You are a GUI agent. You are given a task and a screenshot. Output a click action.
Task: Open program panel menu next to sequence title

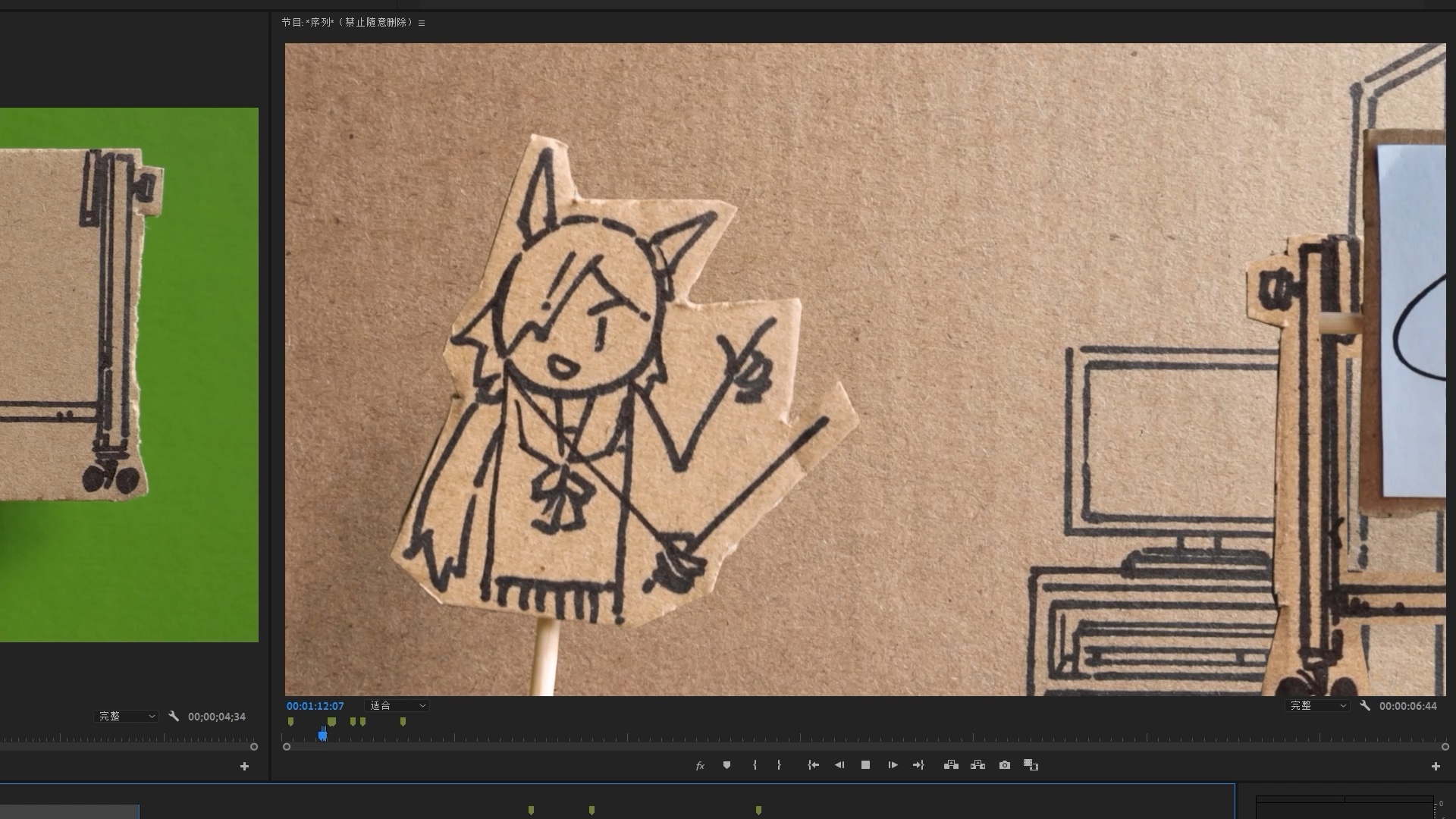422,23
